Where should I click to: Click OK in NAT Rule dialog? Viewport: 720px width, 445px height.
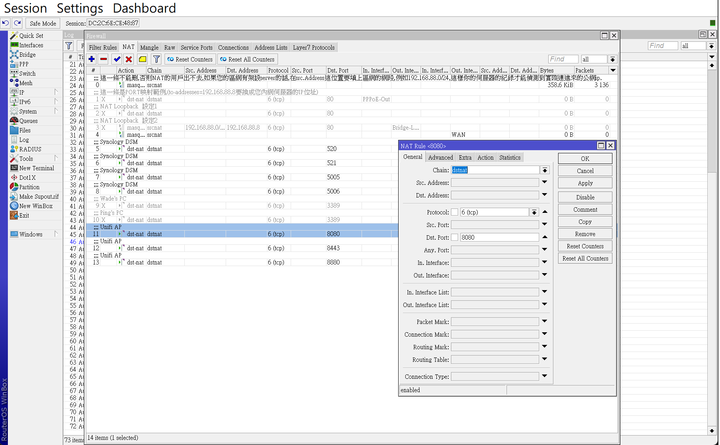tap(585, 158)
